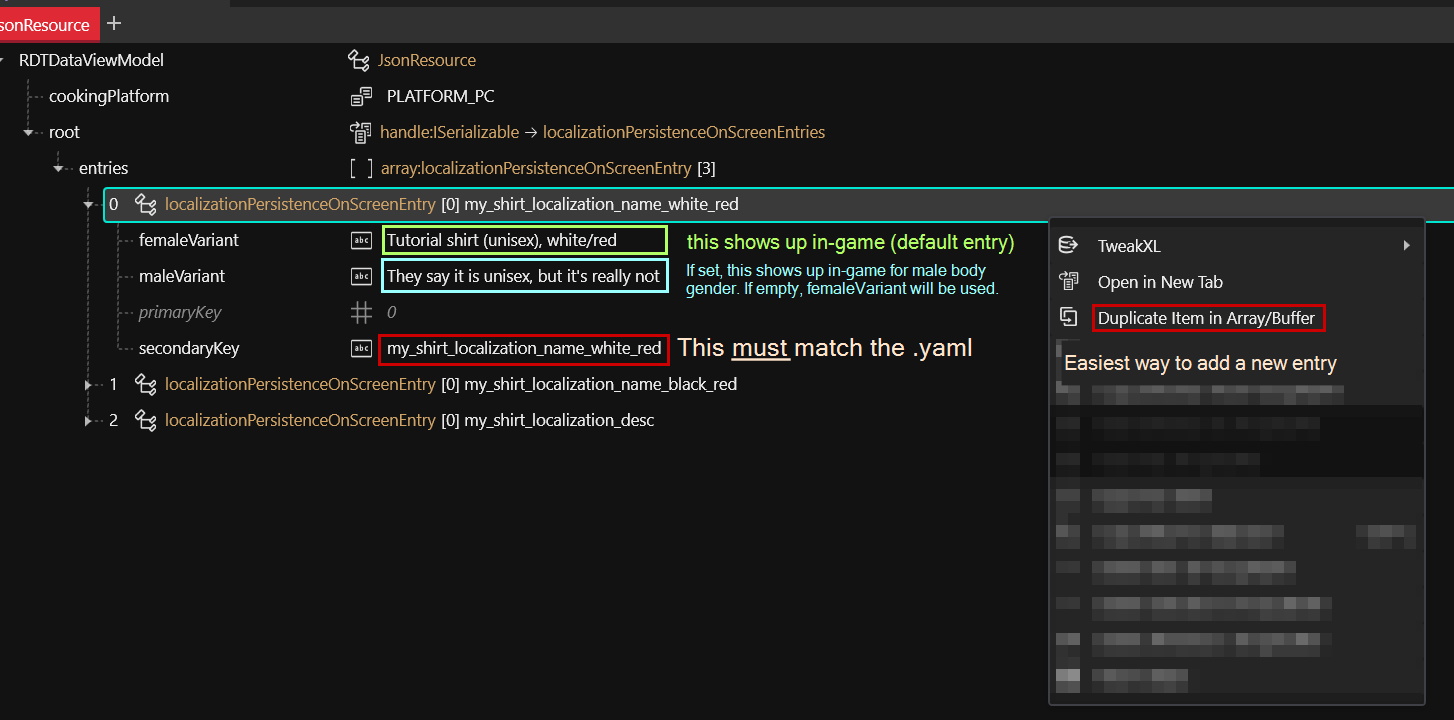
Task: Click the array brackets icon for entries
Action: 360,169
